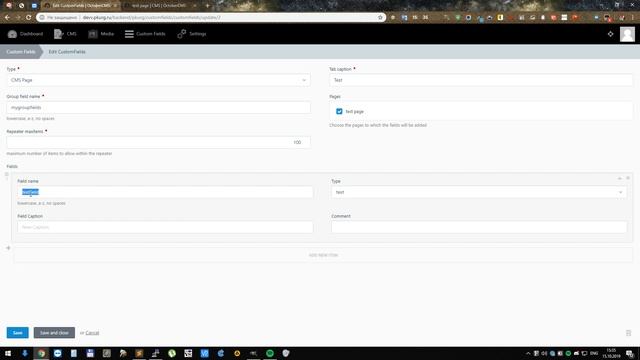Switch to Test page CMS browser tab

click(x=159, y=6)
